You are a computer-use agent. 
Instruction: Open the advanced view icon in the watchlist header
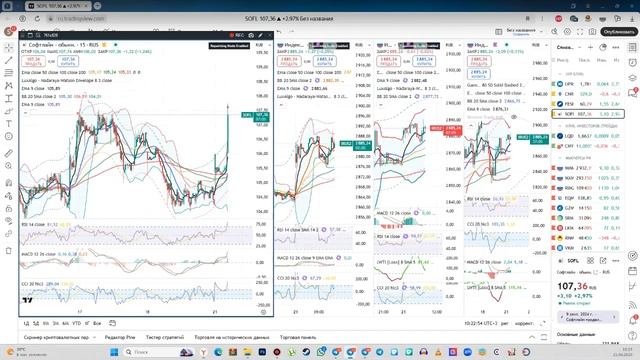603,47
